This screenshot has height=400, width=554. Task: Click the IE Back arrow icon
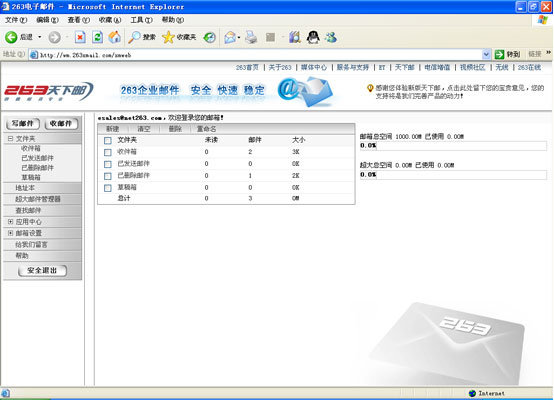11,37
